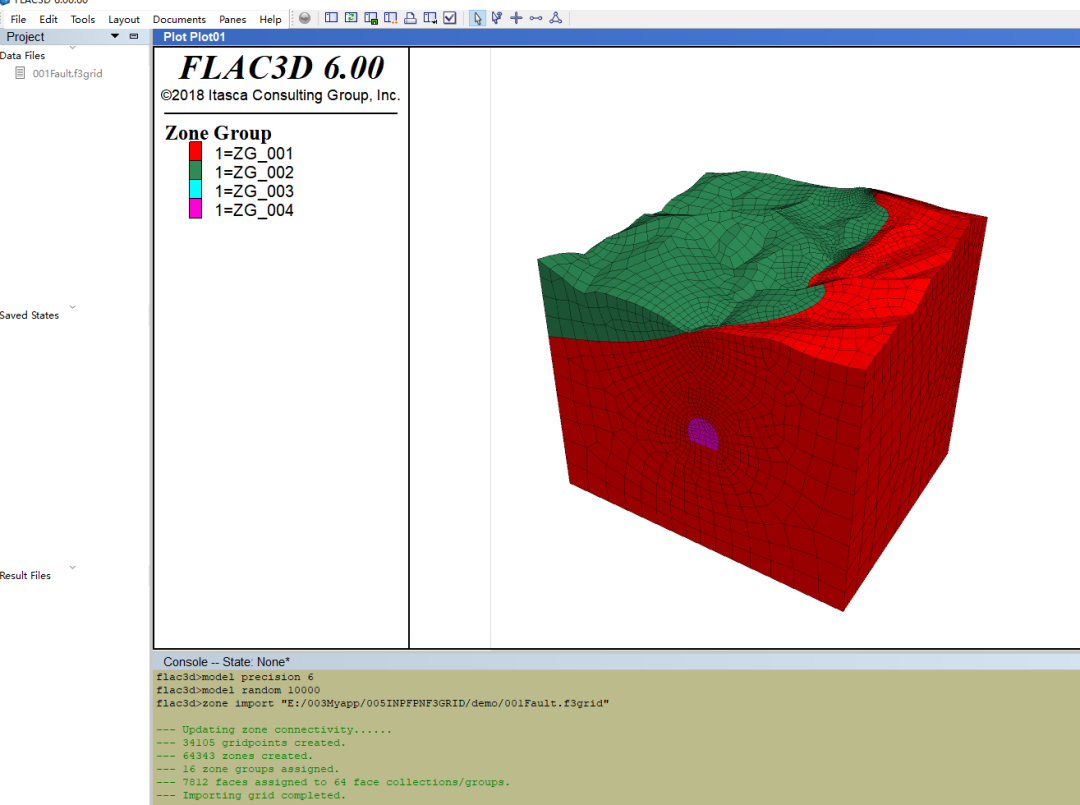Select the arrow pointer tool

tap(477, 18)
